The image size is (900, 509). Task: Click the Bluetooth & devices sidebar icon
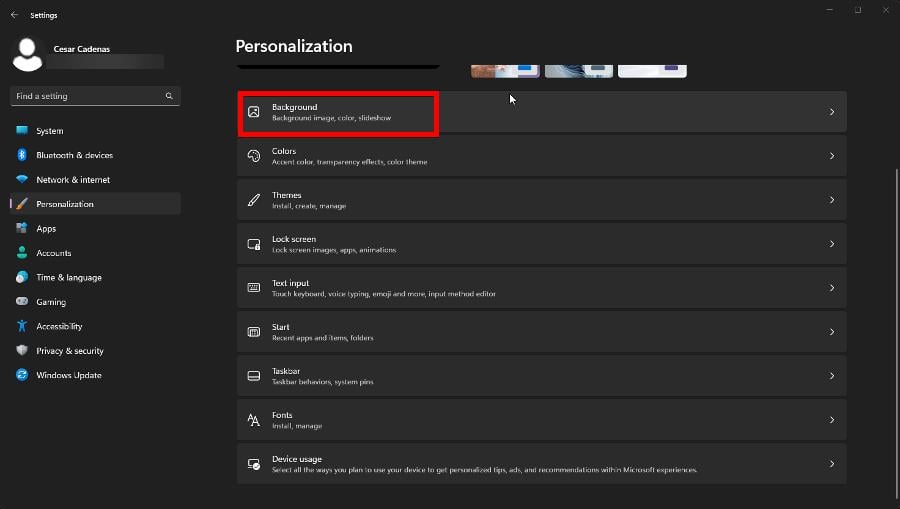click(22, 155)
